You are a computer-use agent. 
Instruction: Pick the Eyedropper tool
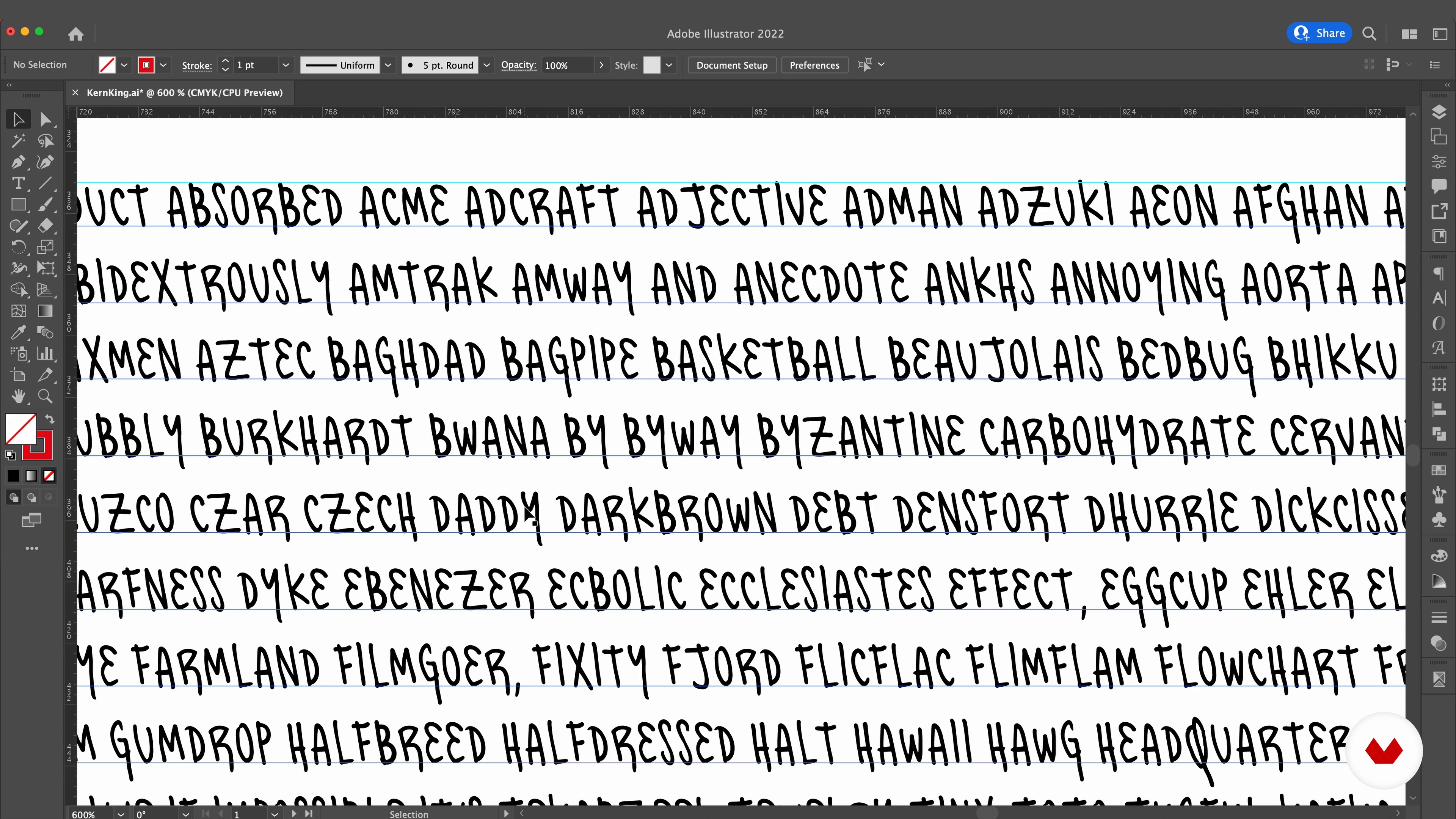tap(18, 333)
